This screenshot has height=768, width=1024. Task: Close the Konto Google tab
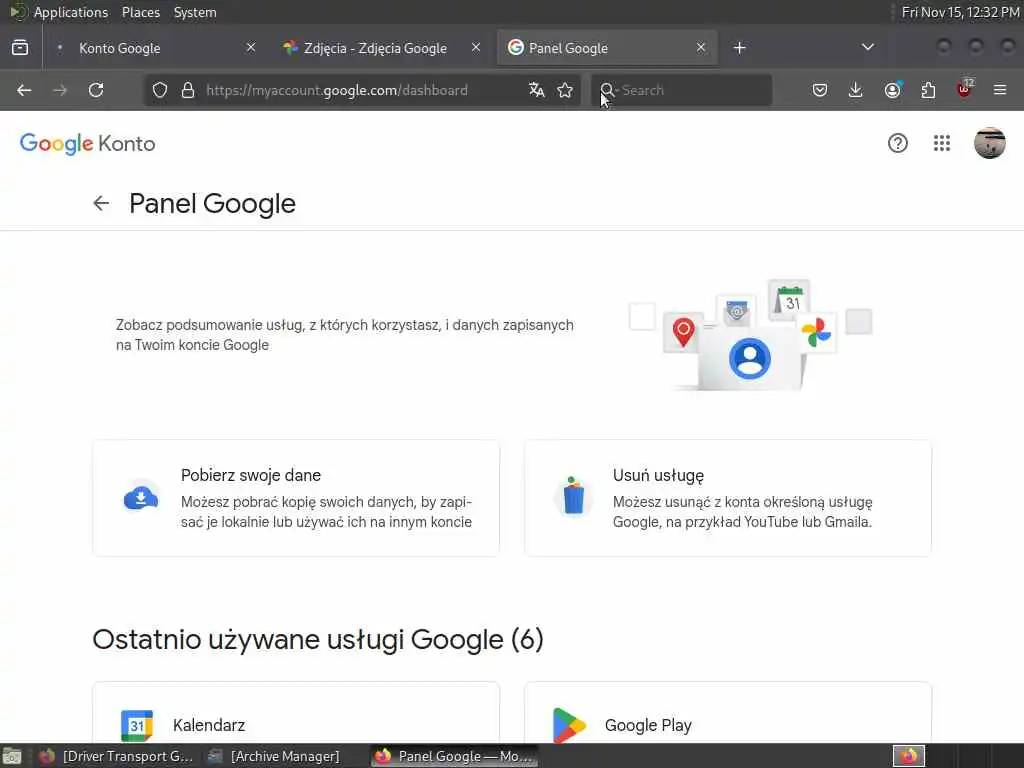(x=251, y=48)
